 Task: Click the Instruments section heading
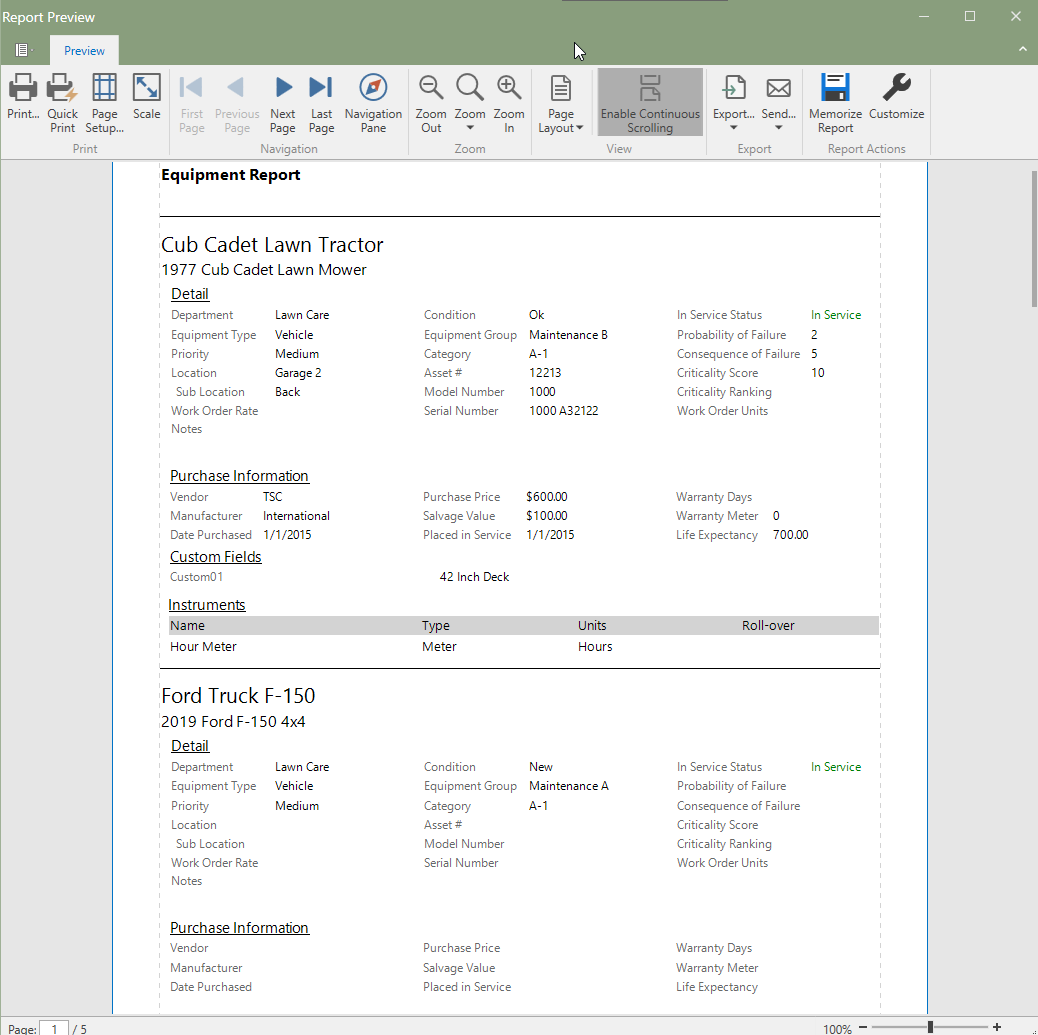207,605
